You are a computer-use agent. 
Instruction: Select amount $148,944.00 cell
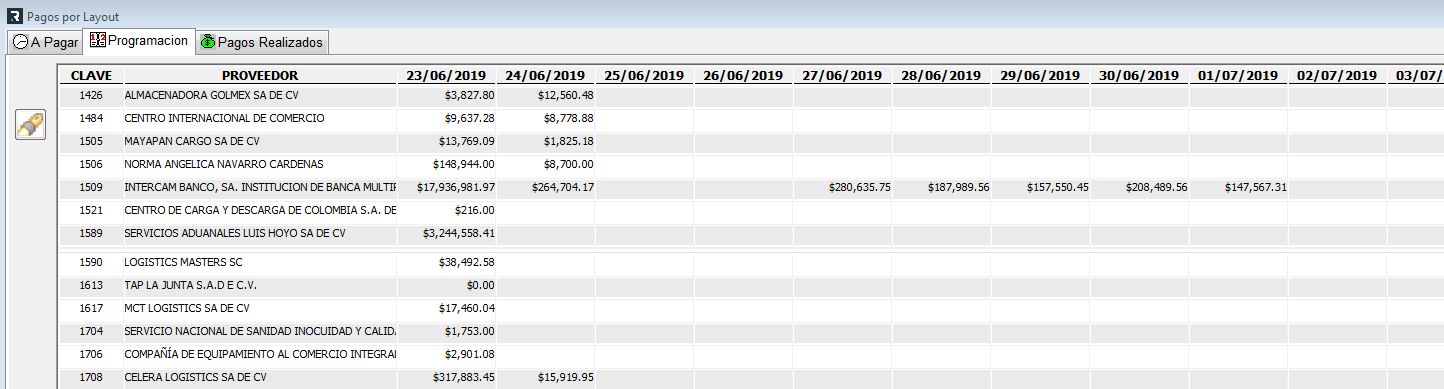click(447, 165)
